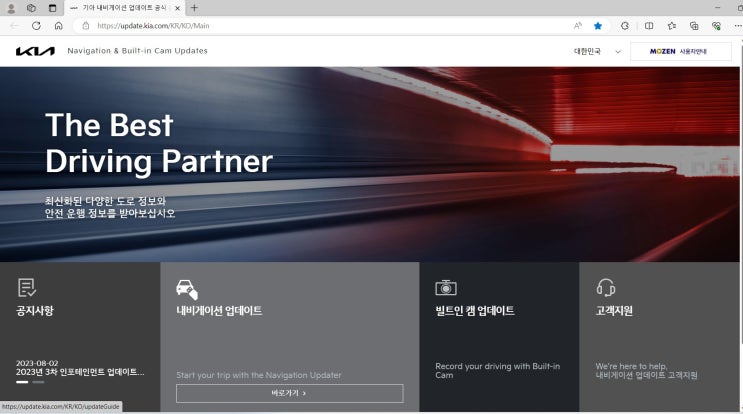This screenshot has width=743, height=414.
Task: Click the built-in cam camera icon
Action: click(446, 288)
